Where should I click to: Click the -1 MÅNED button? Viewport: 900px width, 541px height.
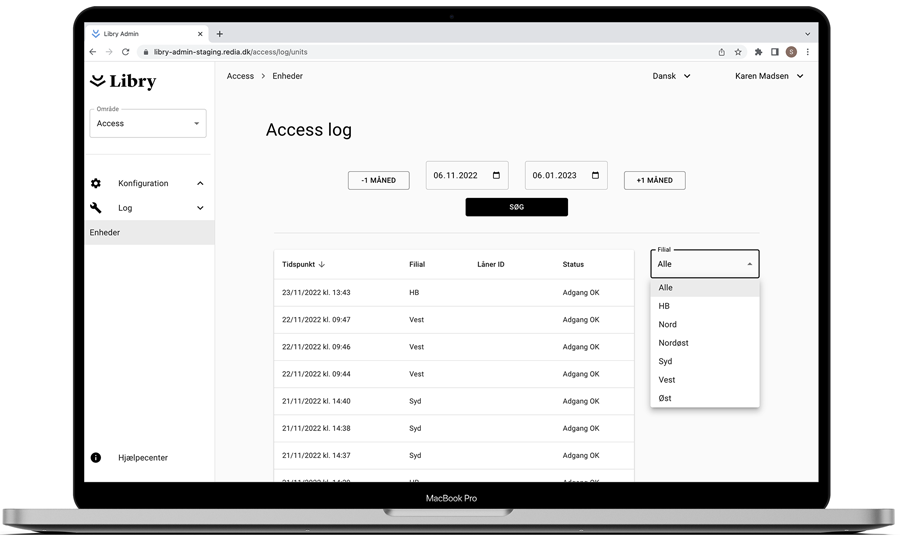click(x=378, y=181)
